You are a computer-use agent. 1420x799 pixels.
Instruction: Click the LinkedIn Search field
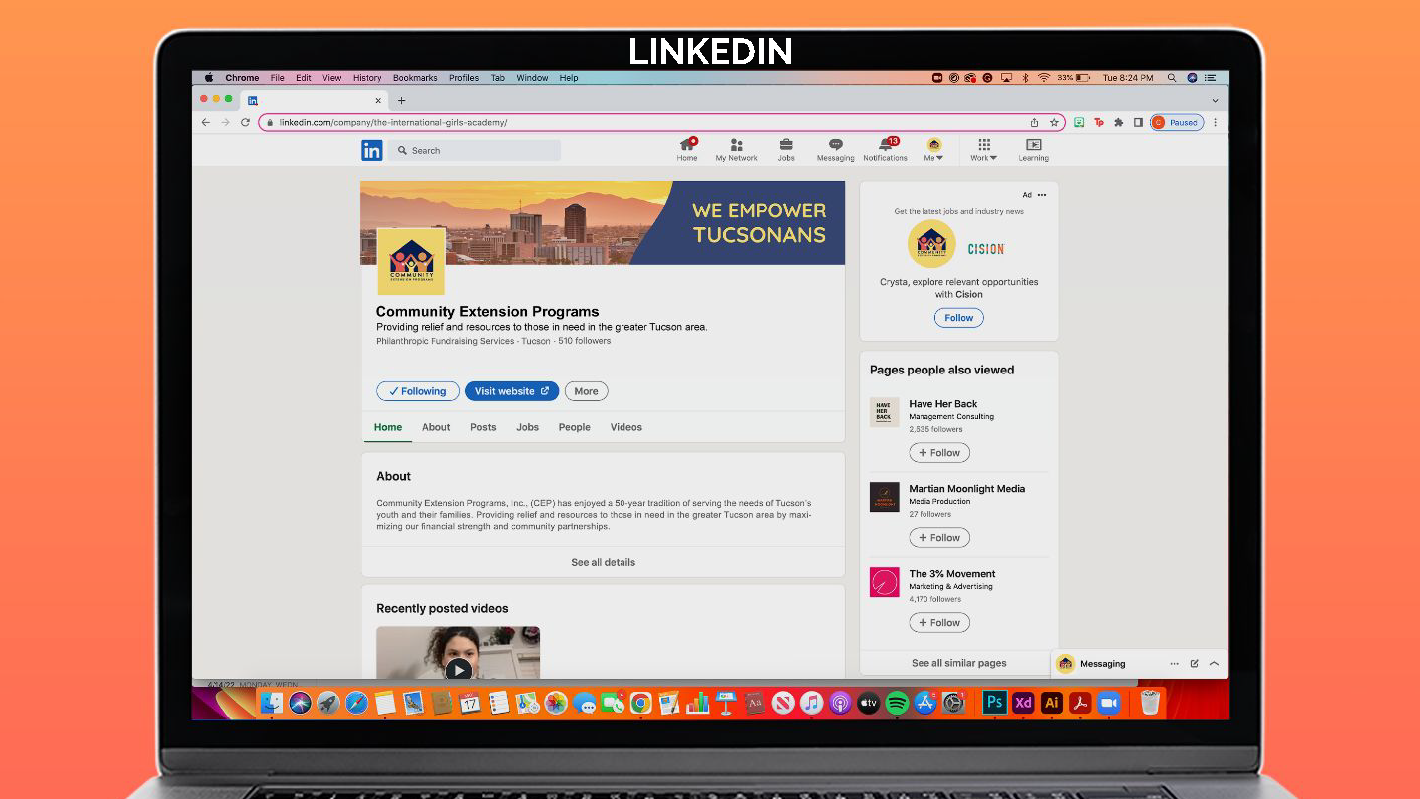tap(474, 151)
